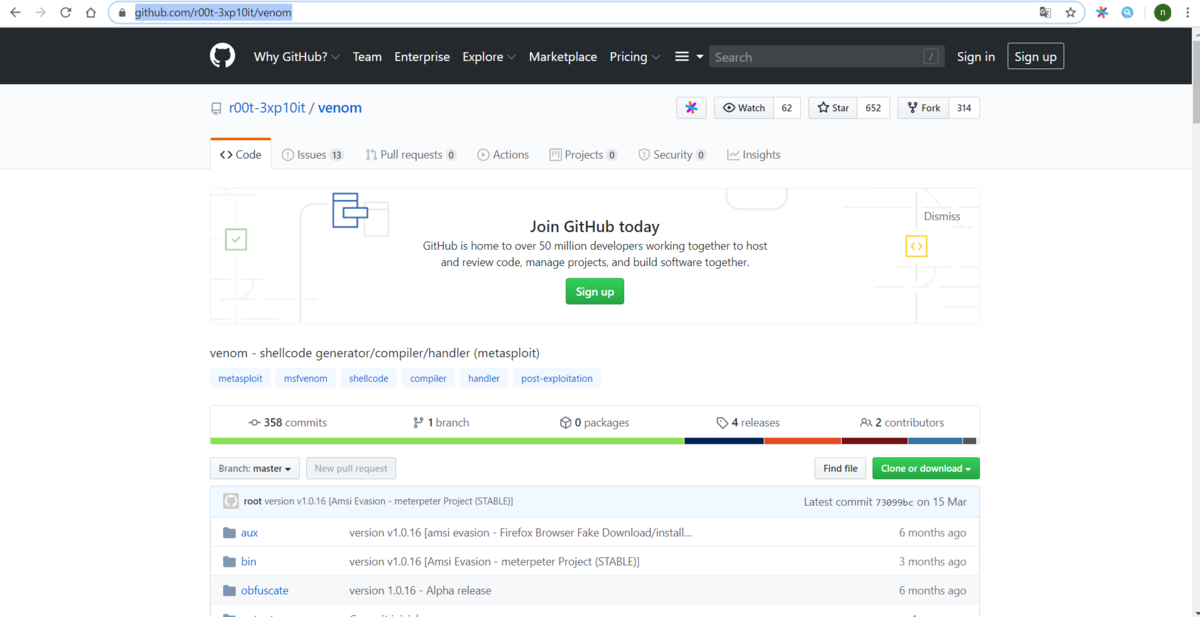Click the folder icon for aux
Viewport: 1200px width, 617px height.
pyautogui.click(x=229, y=533)
